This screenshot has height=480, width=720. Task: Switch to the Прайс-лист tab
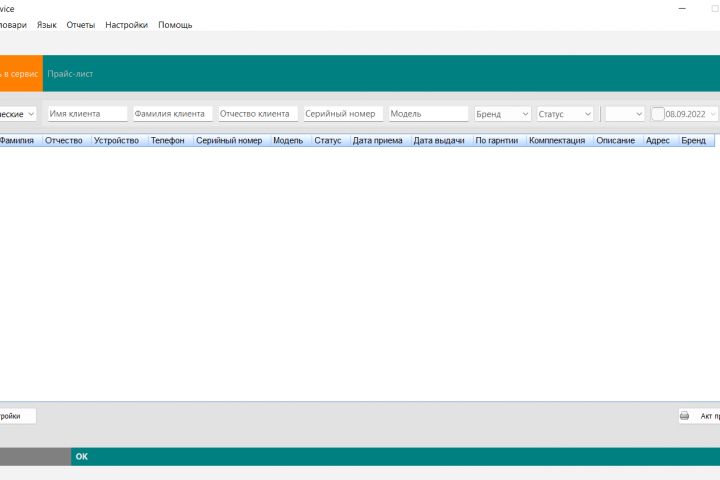(x=70, y=73)
